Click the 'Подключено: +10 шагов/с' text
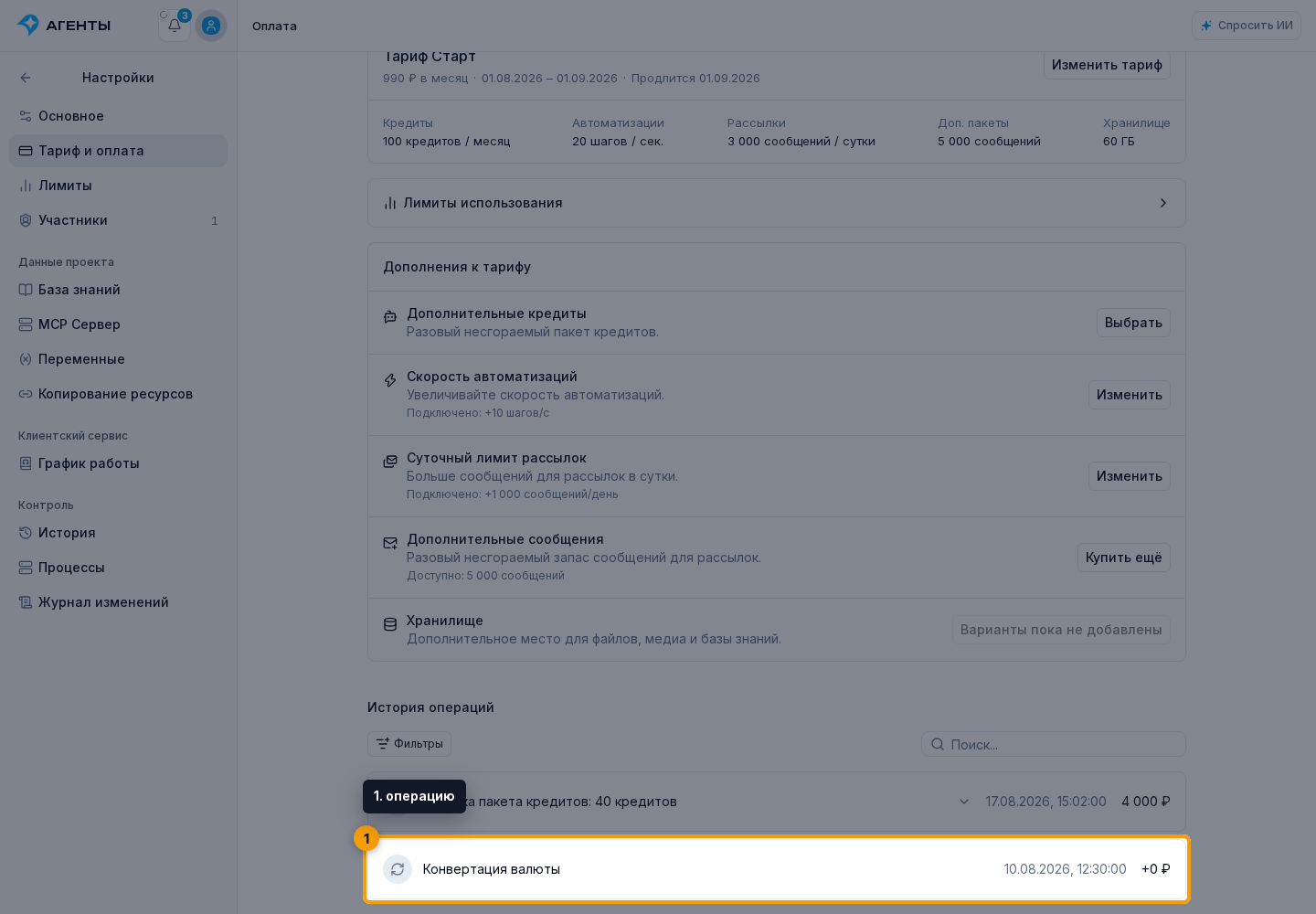Image resolution: width=1316 pixels, height=914 pixels. [x=478, y=413]
